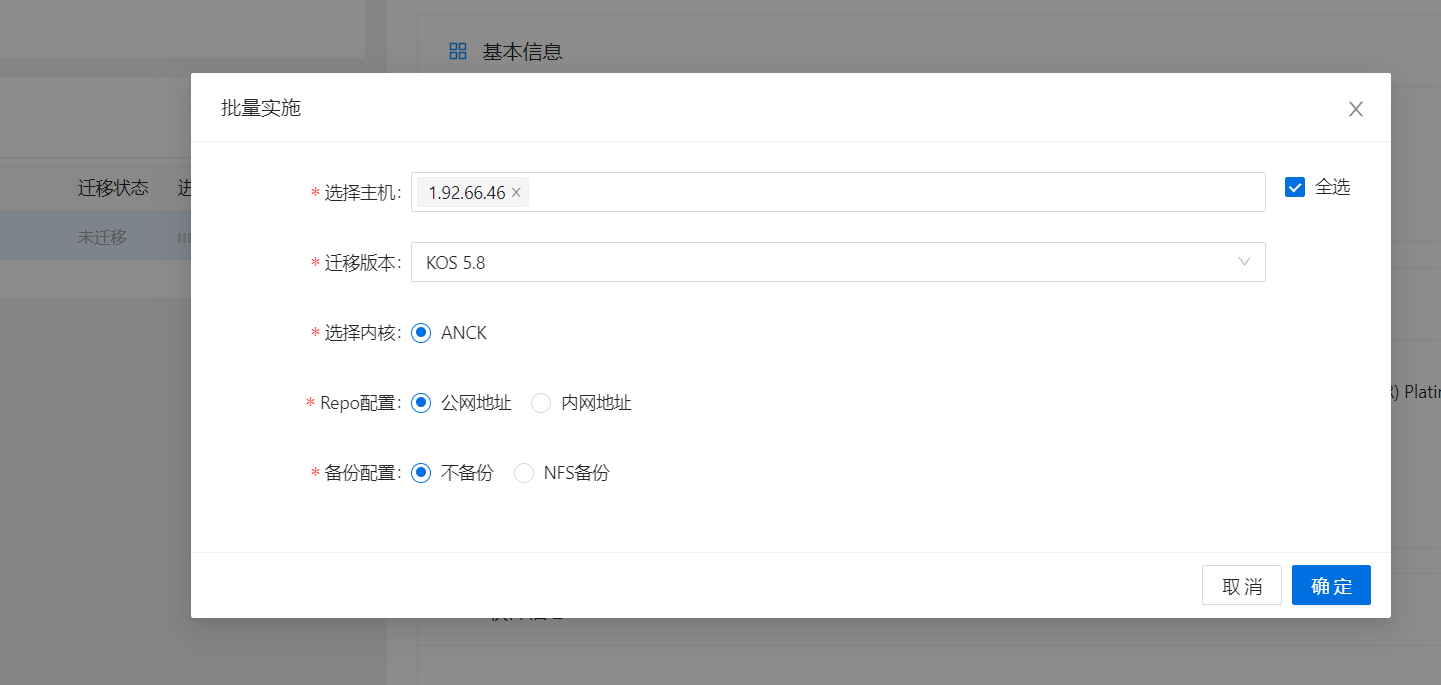Click the chevron arrow in 迁移版本 field
The height and width of the screenshot is (685, 1441).
coord(1244,262)
